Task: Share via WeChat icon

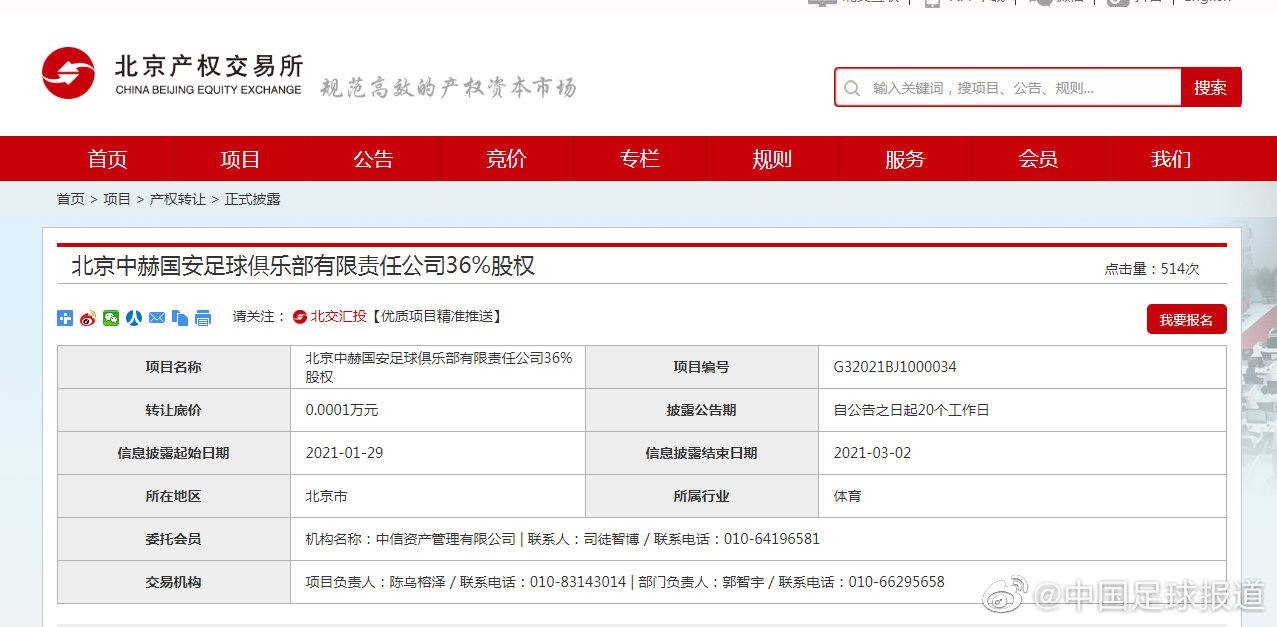Action: (x=111, y=318)
